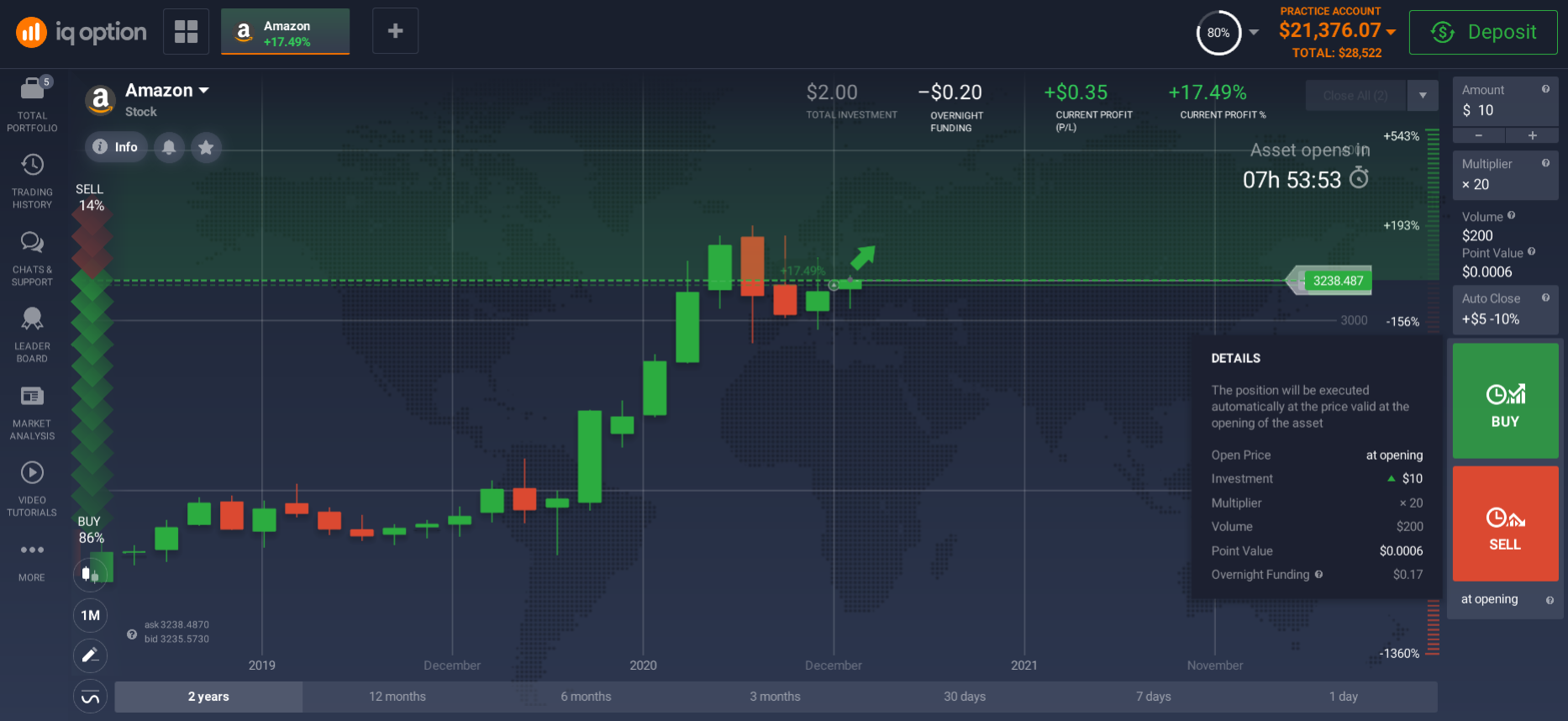Select the 30 days timeframe
Viewport: 1568px width, 721px height.
tap(965, 697)
